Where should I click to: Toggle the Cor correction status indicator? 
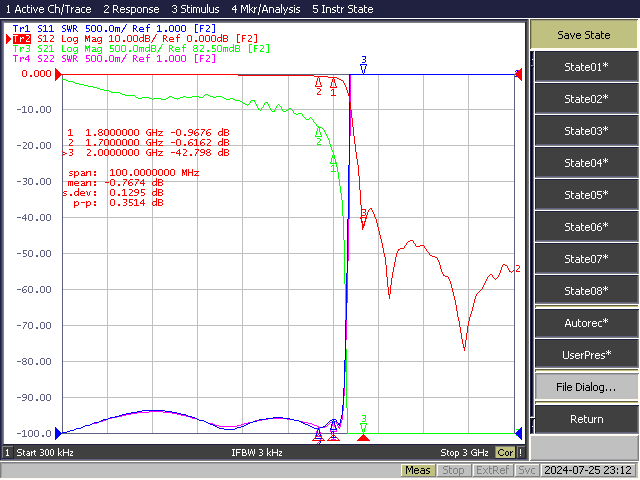[505, 452]
